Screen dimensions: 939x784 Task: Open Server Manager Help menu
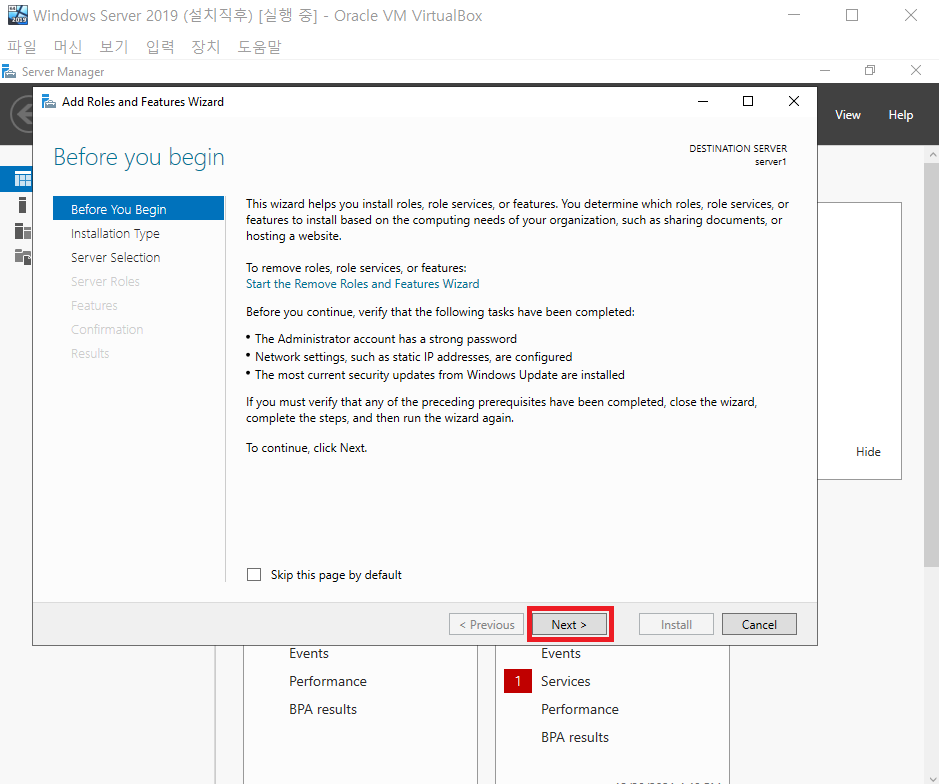coord(900,115)
